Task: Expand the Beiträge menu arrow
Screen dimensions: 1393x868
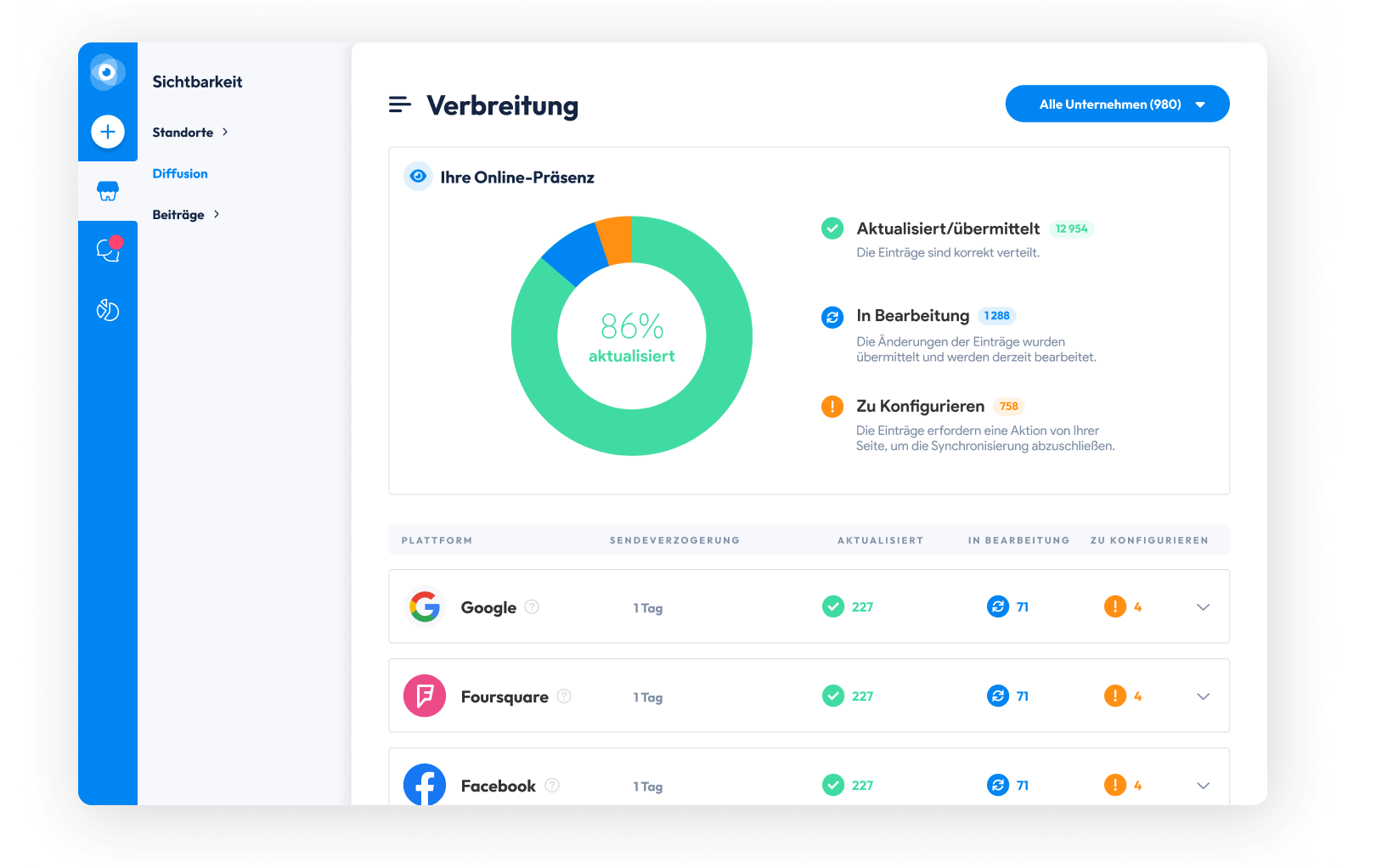Action: click(217, 214)
